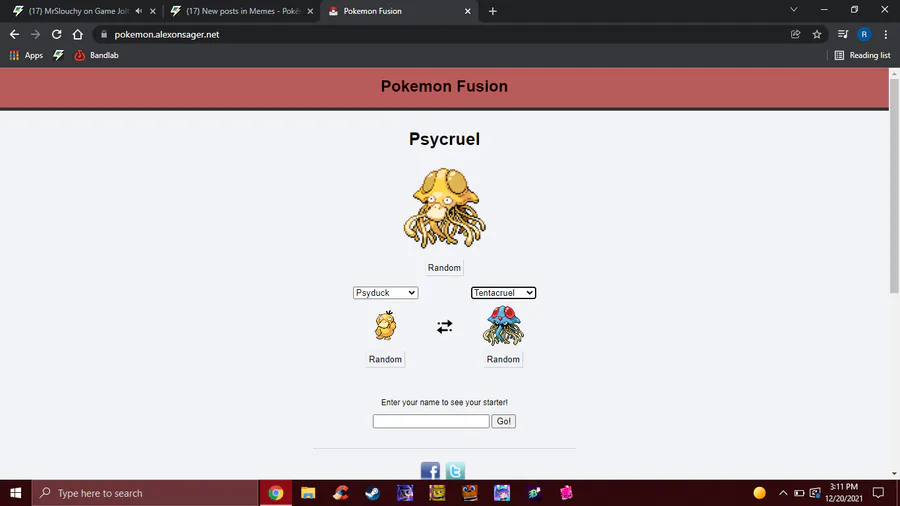Viewport: 900px width, 506px height.
Task: Open the Twitter share icon
Action: 455,471
